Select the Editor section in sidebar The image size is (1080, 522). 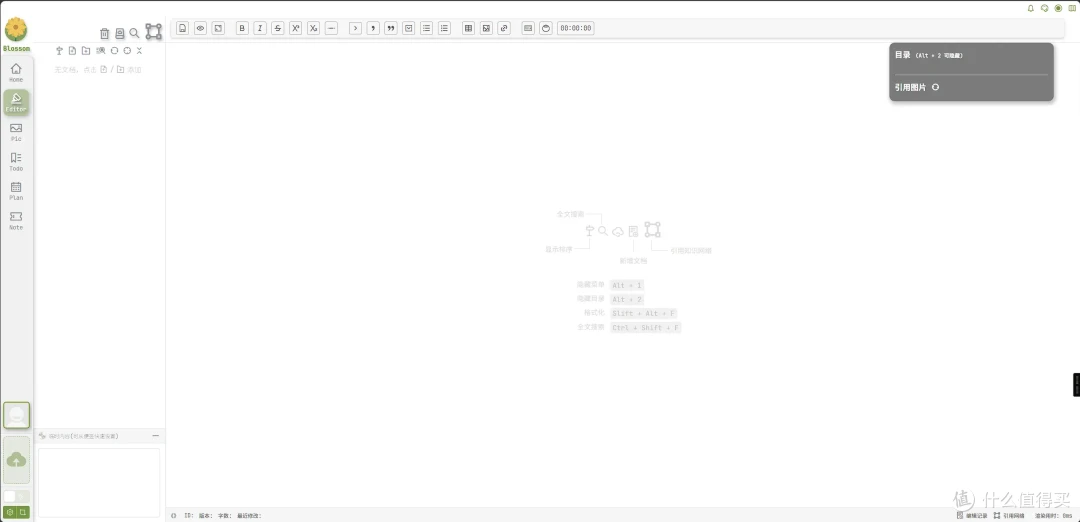coord(16,102)
